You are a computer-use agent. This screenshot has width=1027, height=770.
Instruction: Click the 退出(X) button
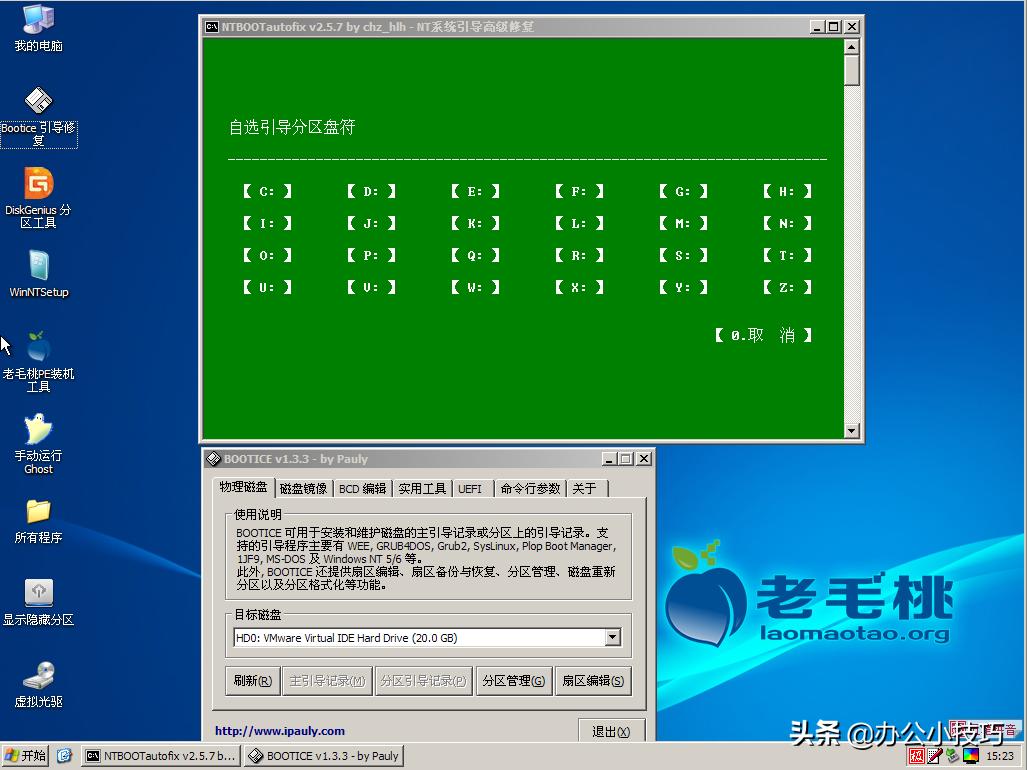(x=612, y=731)
